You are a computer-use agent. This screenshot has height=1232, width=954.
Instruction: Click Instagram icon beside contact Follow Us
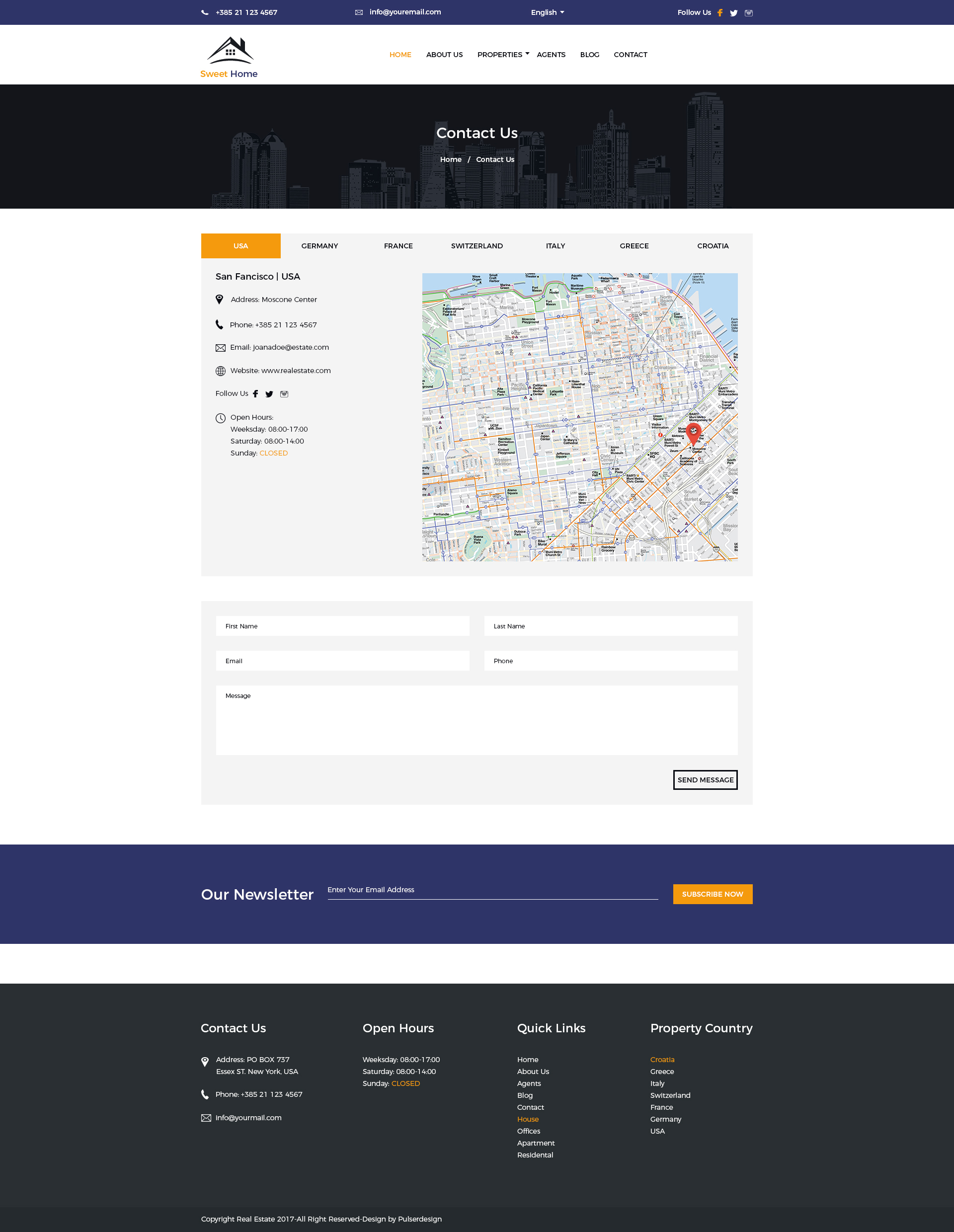click(x=284, y=394)
